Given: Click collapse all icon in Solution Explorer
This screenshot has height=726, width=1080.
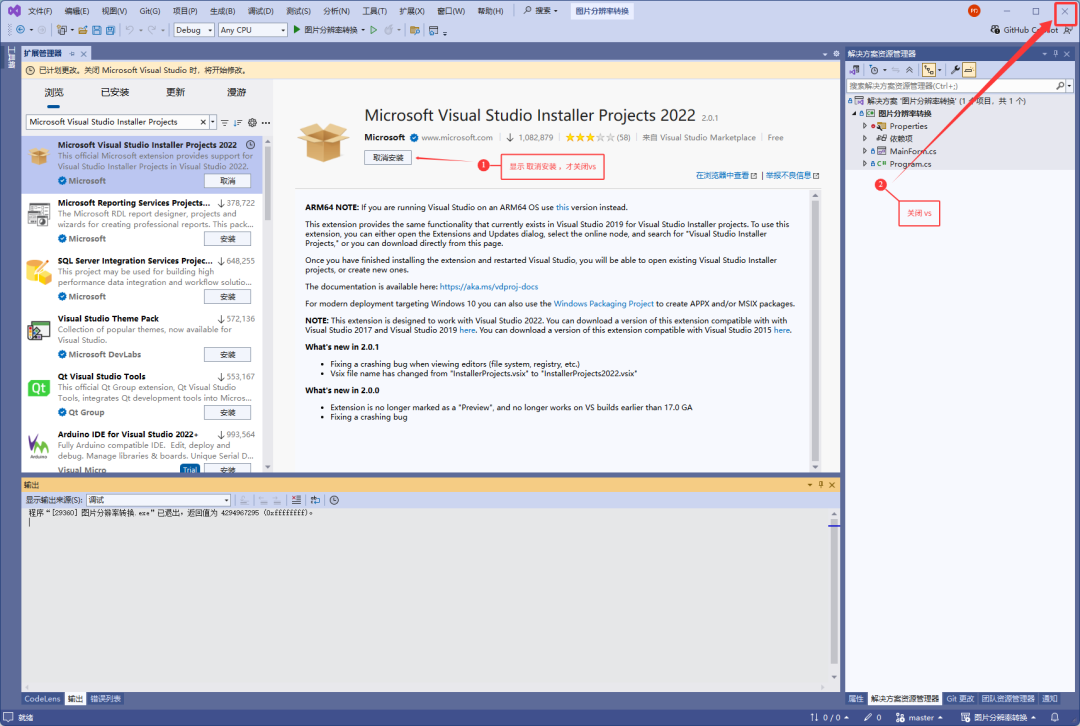Looking at the screenshot, I should tap(909, 70).
